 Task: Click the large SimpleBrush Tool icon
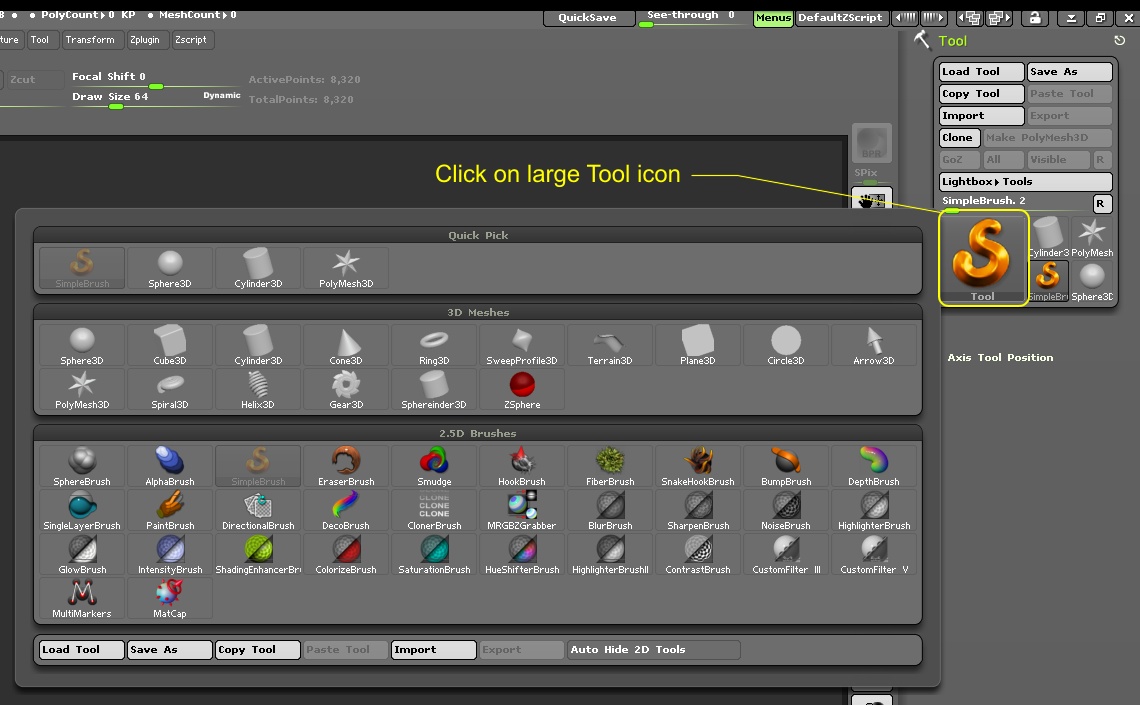click(x=982, y=259)
